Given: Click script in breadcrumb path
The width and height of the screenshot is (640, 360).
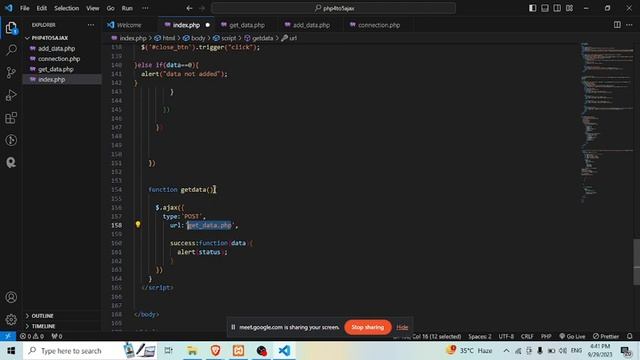Looking at the screenshot, I should click(x=229, y=38).
